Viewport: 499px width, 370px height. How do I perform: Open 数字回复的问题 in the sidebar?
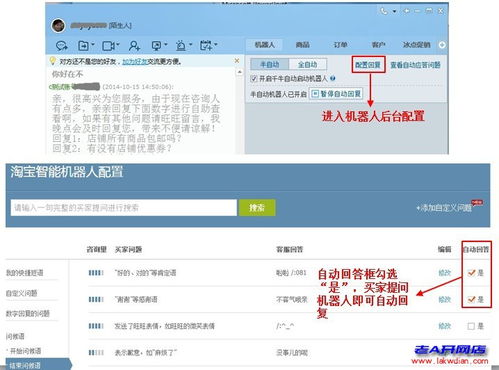click(28, 313)
